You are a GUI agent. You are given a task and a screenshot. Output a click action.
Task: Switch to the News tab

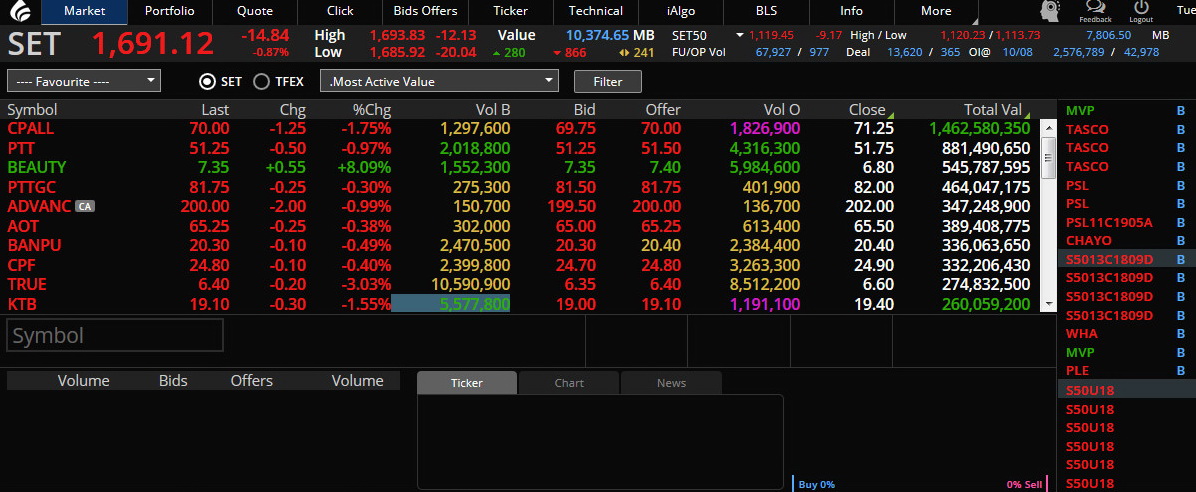click(x=671, y=383)
